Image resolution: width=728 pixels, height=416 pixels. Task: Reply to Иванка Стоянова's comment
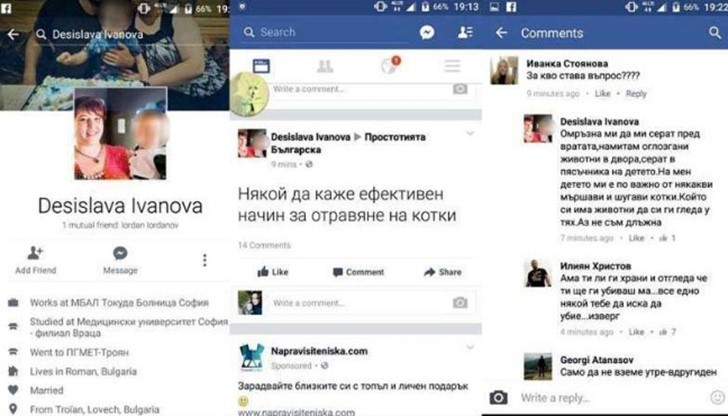(636, 93)
